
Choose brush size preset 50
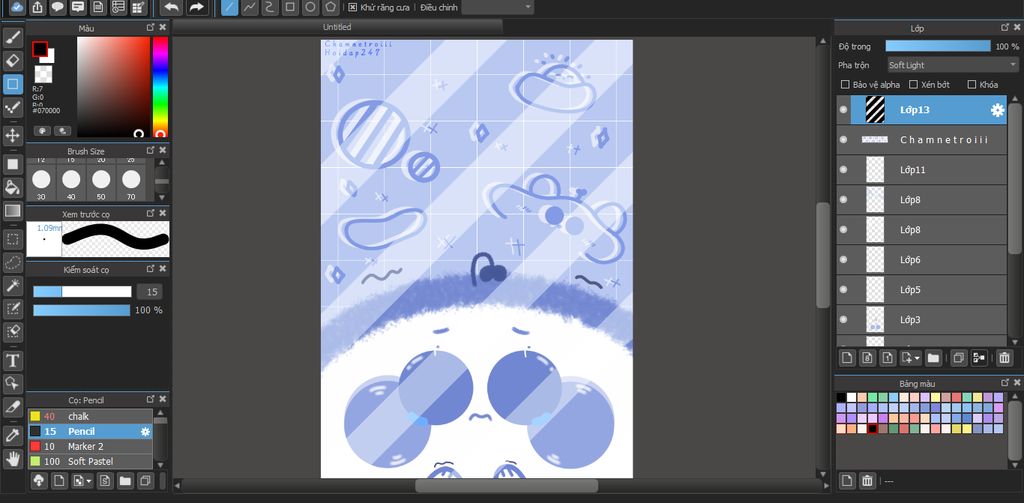click(x=101, y=183)
